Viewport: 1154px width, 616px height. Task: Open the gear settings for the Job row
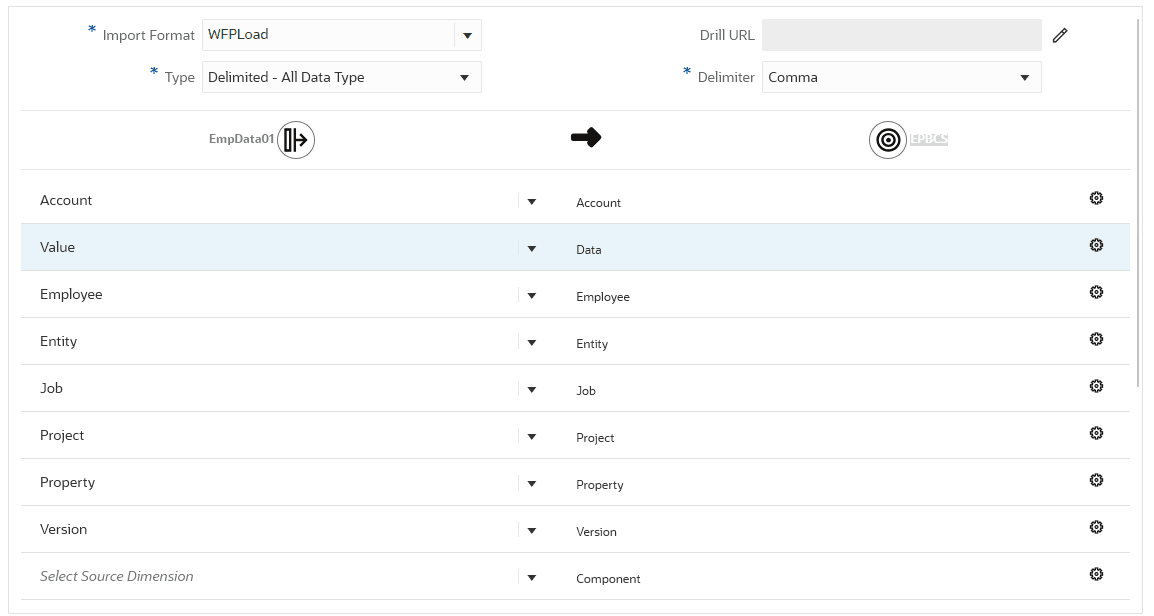1096,387
